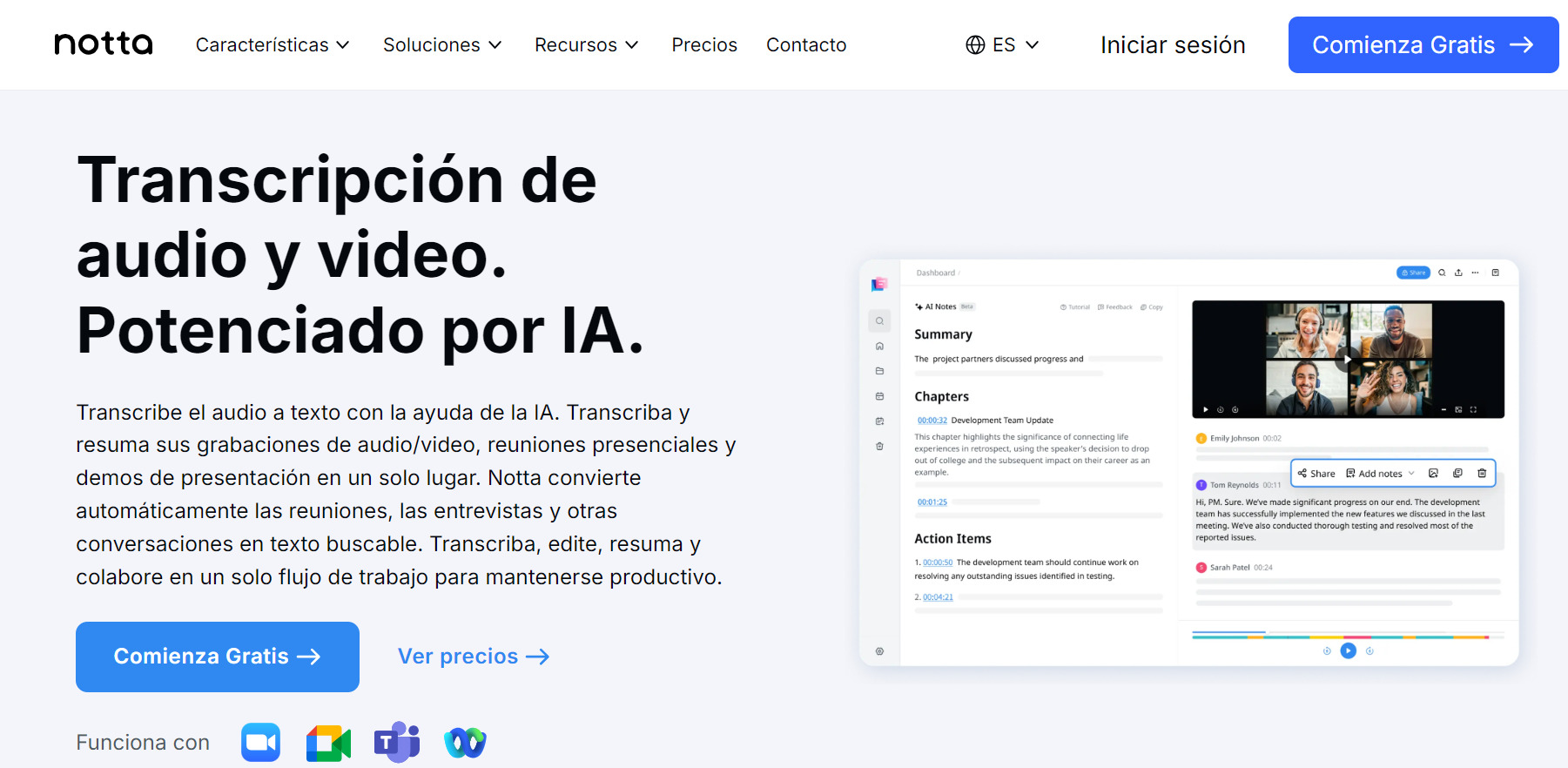The image size is (1568, 768).
Task: Click Share in the transcript popup toolbar
Action: click(x=1316, y=474)
